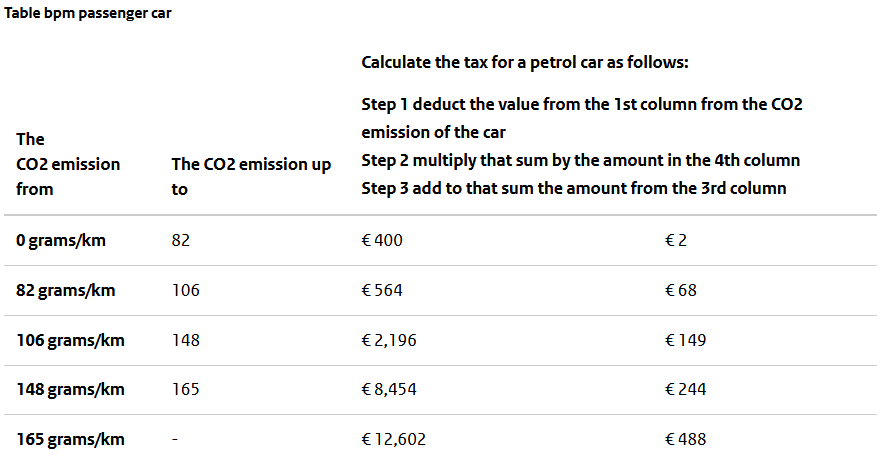Click the € 2,196 amount cell
This screenshot has height=475, width=885.
[389, 340]
